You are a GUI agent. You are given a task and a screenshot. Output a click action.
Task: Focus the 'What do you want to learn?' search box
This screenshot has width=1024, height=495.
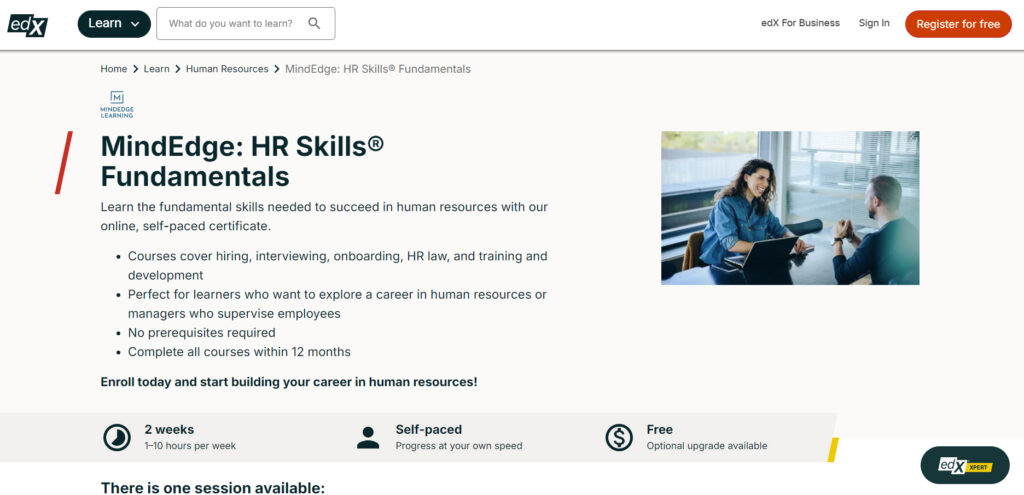point(246,24)
